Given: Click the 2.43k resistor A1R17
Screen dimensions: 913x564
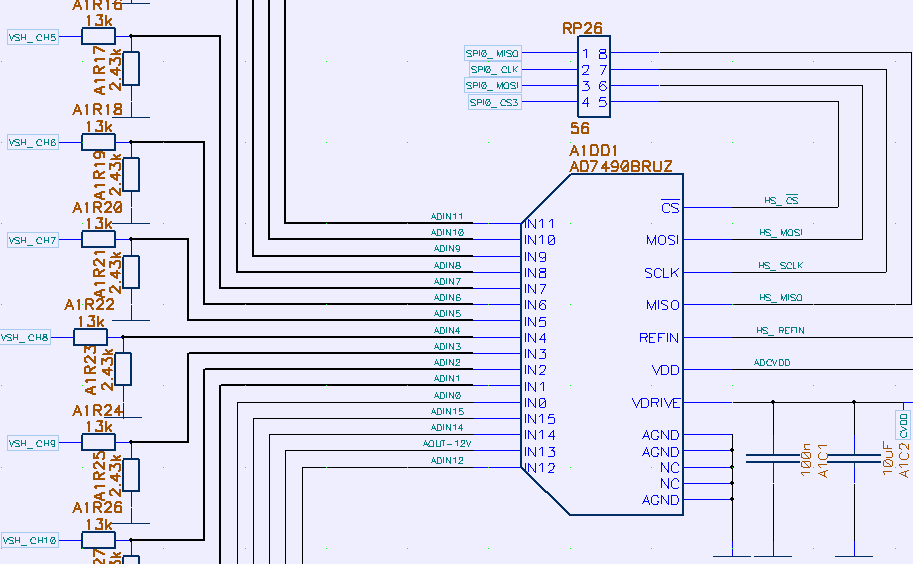Looking at the screenshot, I should point(131,68).
